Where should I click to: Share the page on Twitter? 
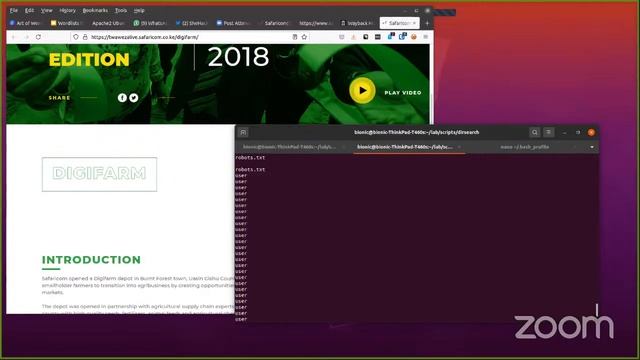coord(133,98)
